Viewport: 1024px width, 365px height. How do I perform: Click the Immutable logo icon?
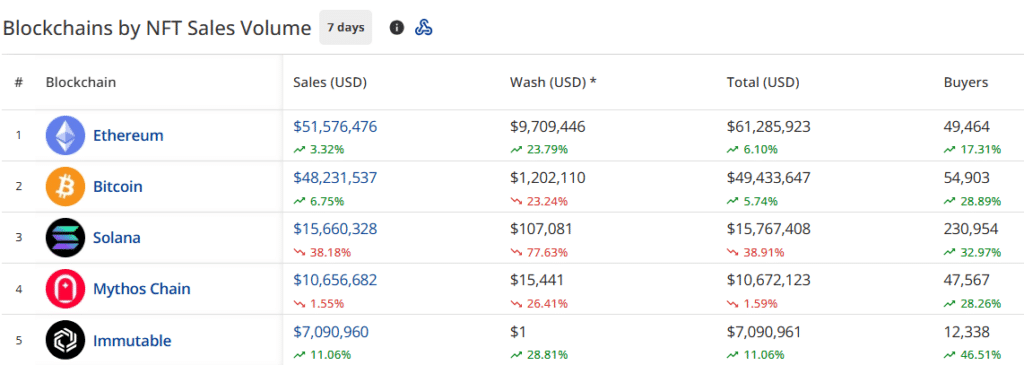pyautogui.click(x=65, y=340)
